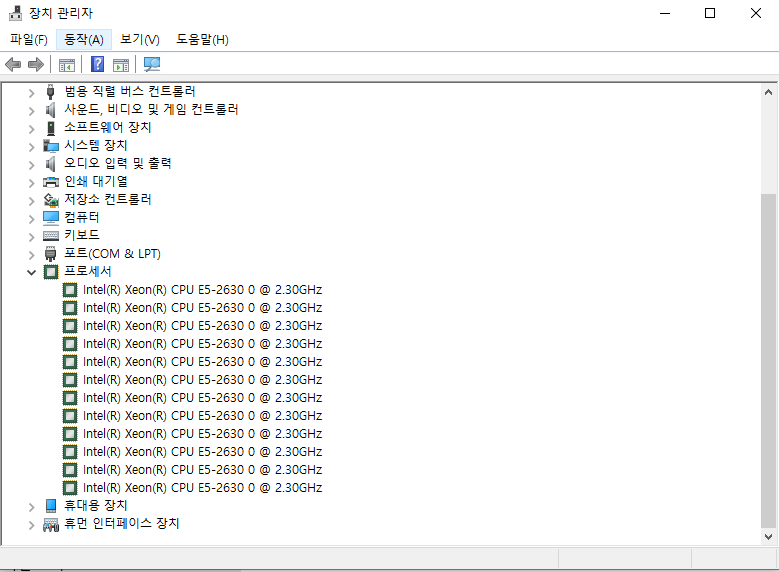Screen dimensions: 779x572
Task: Click the chip icon of the last Xeon entry
Action: click(70, 488)
